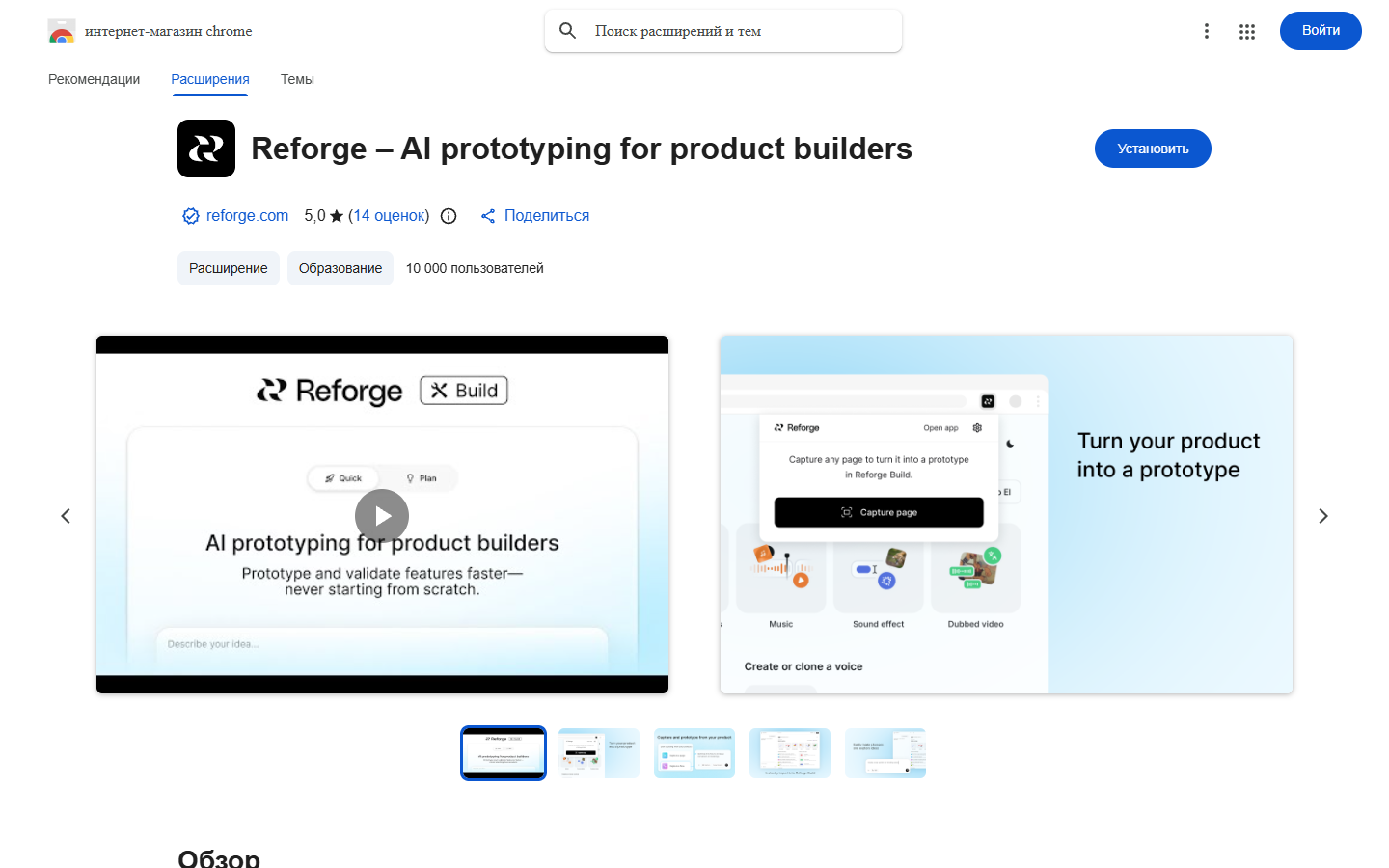Open the Расширения tab
This screenshot has width=1389, height=868.
pyautogui.click(x=210, y=79)
